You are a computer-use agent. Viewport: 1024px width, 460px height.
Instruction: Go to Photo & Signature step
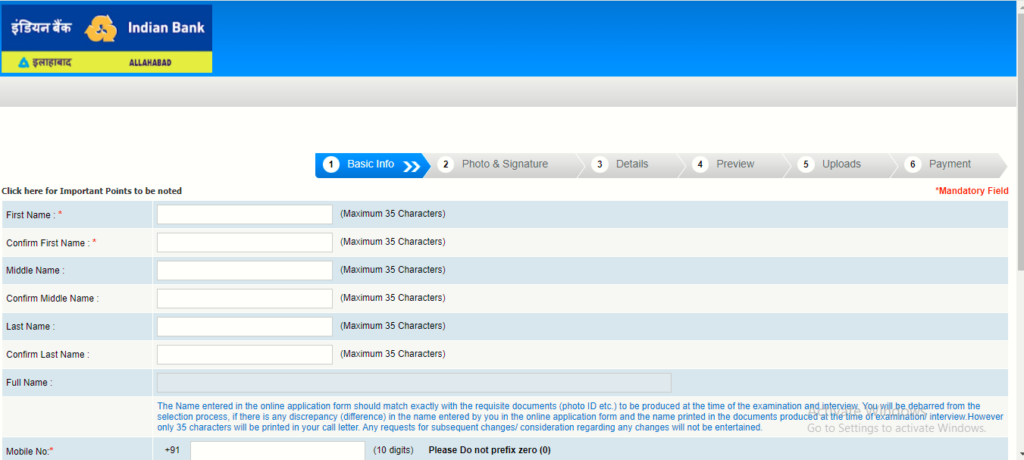504,165
